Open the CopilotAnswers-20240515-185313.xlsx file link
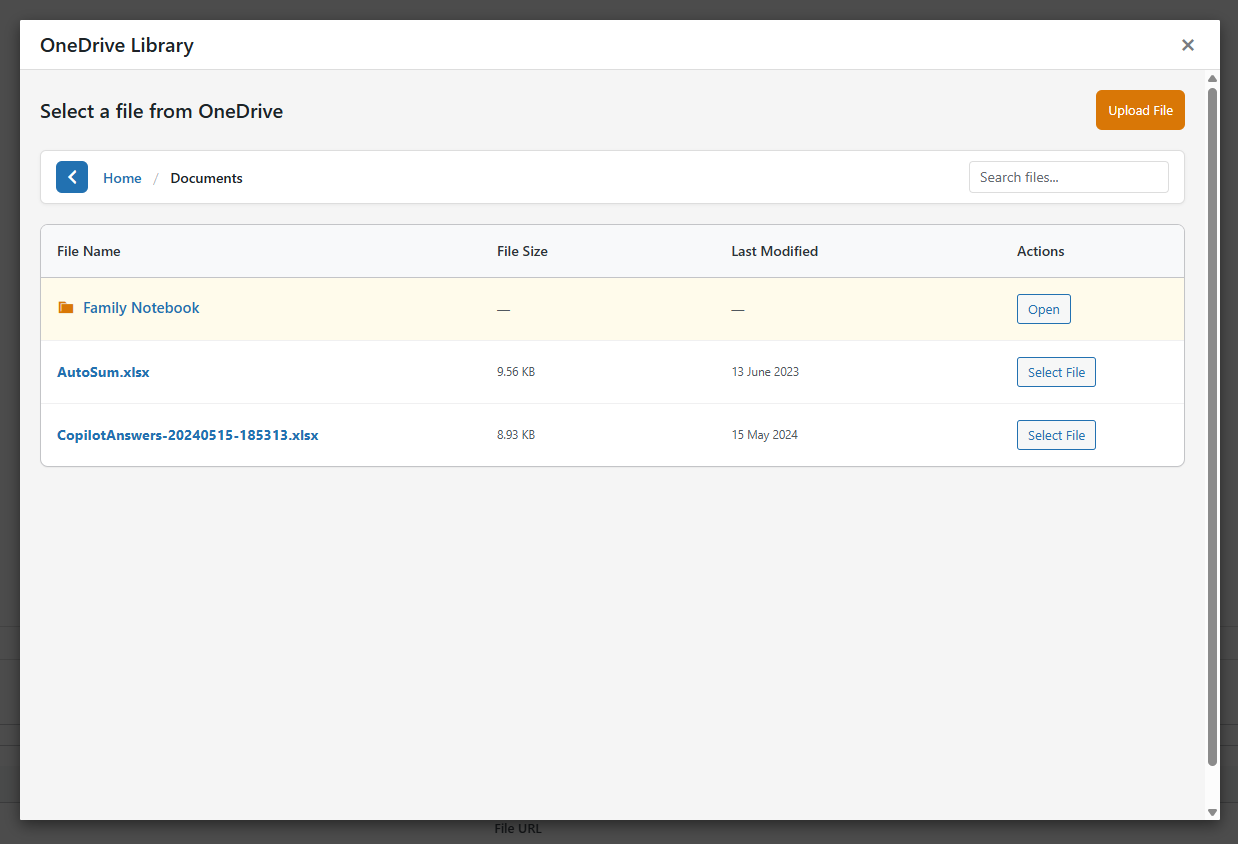This screenshot has width=1238, height=844. 188,434
